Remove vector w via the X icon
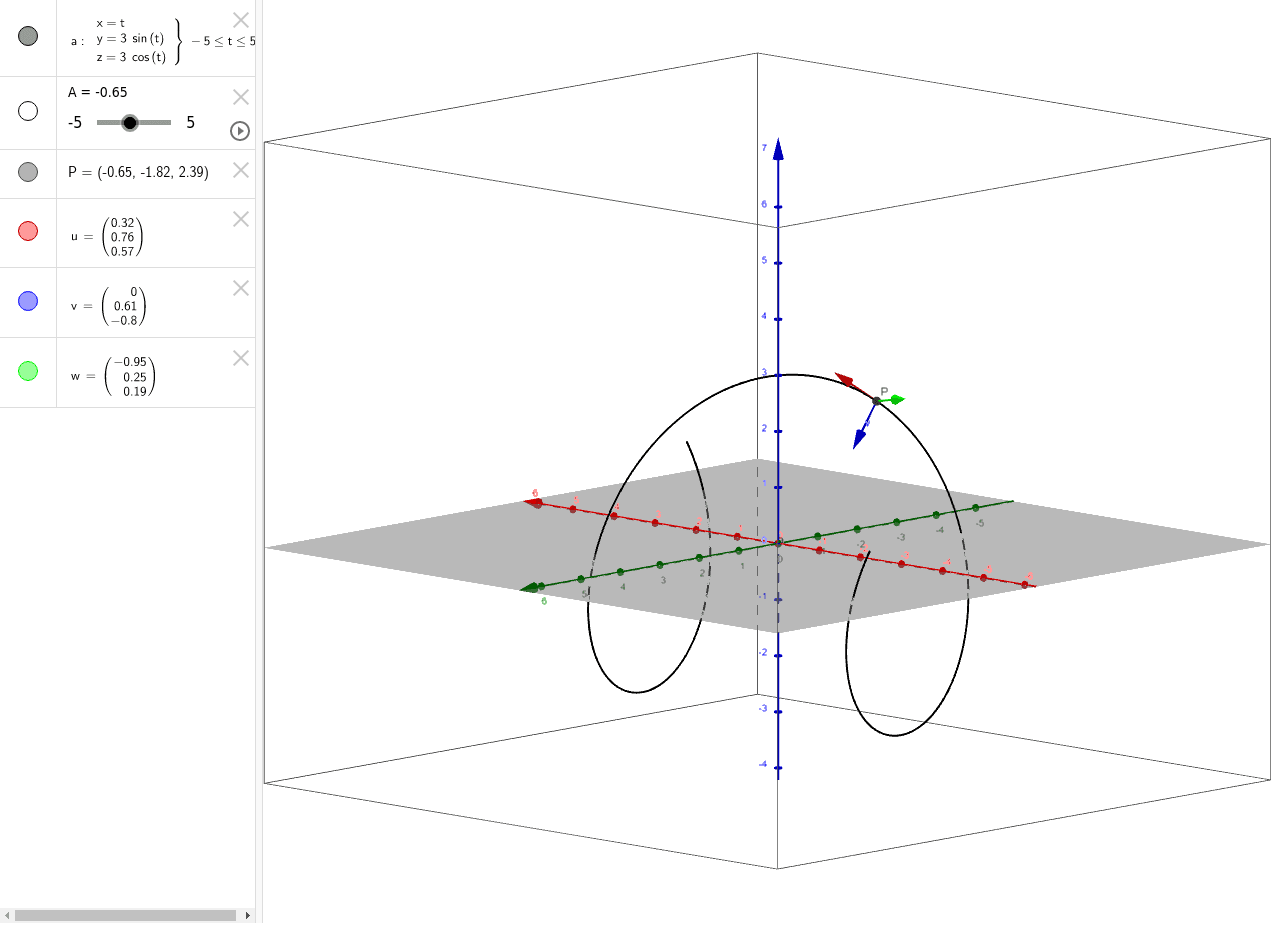The width and height of the screenshot is (1274, 925). tap(239, 358)
